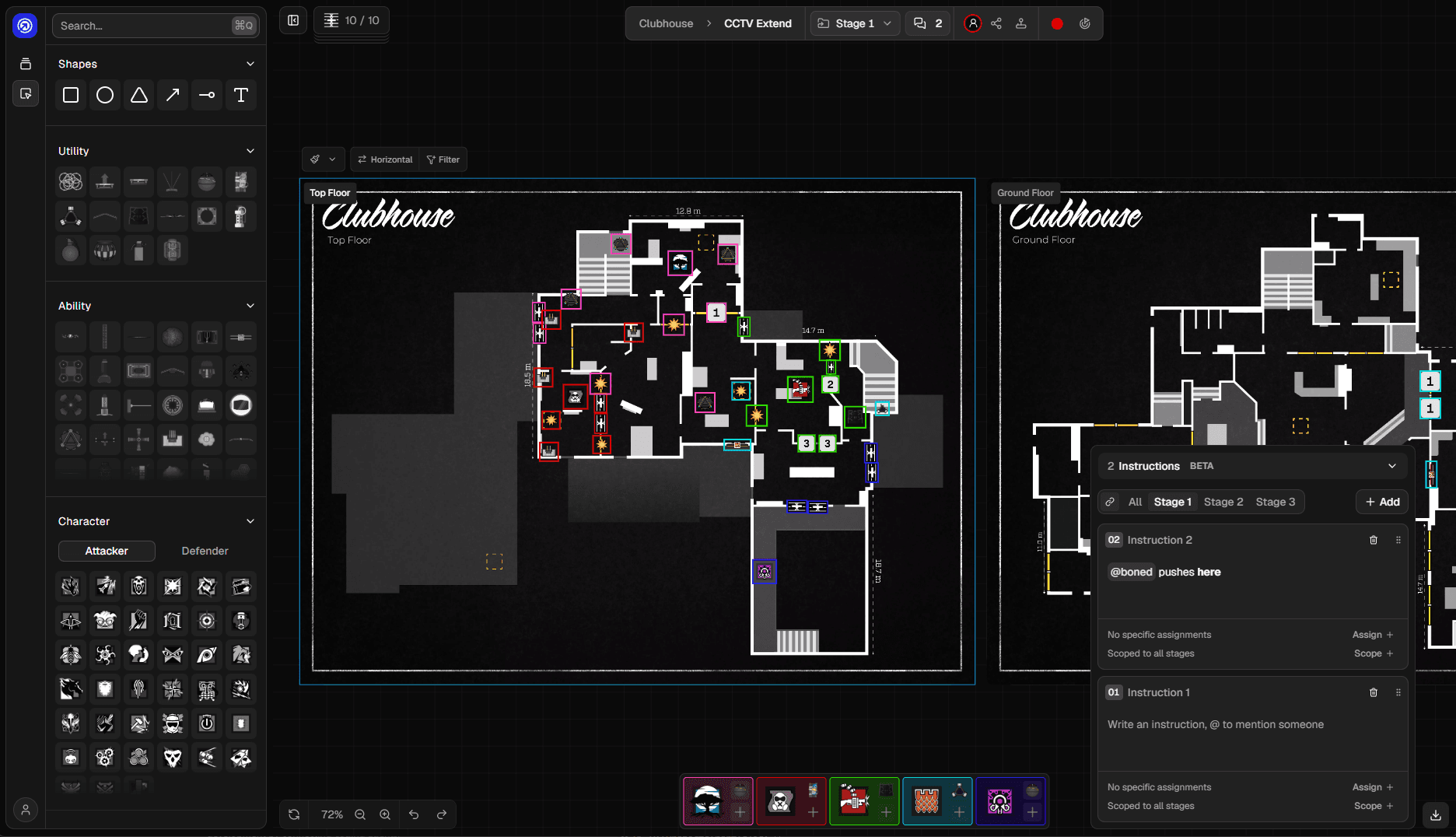This screenshot has width=1456, height=837.
Task: Collapse the Utility section
Action: click(250, 151)
